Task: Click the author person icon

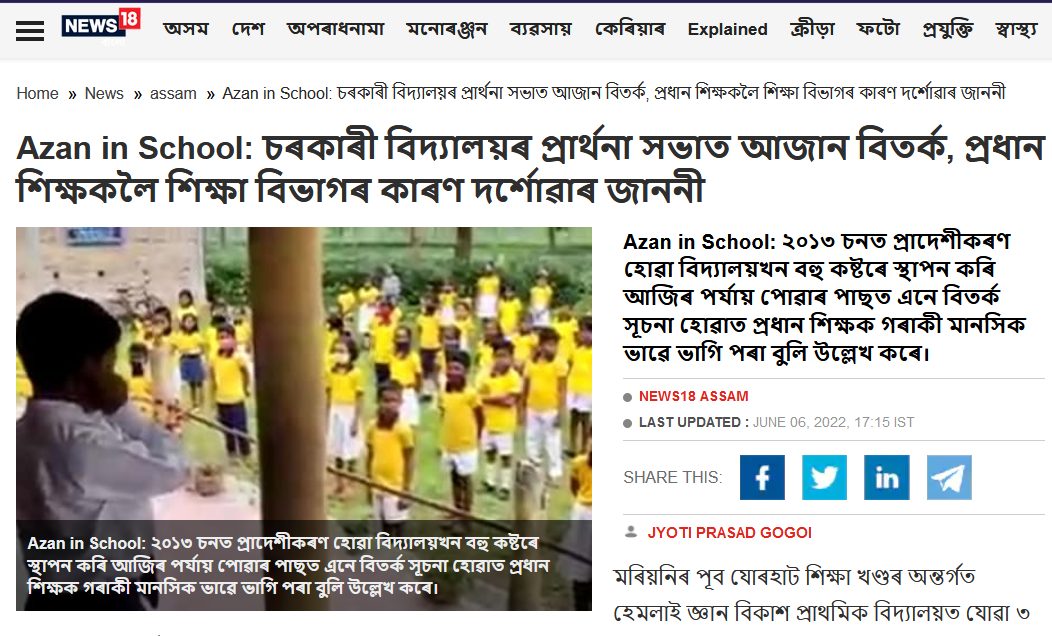Action: (x=631, y=532)
